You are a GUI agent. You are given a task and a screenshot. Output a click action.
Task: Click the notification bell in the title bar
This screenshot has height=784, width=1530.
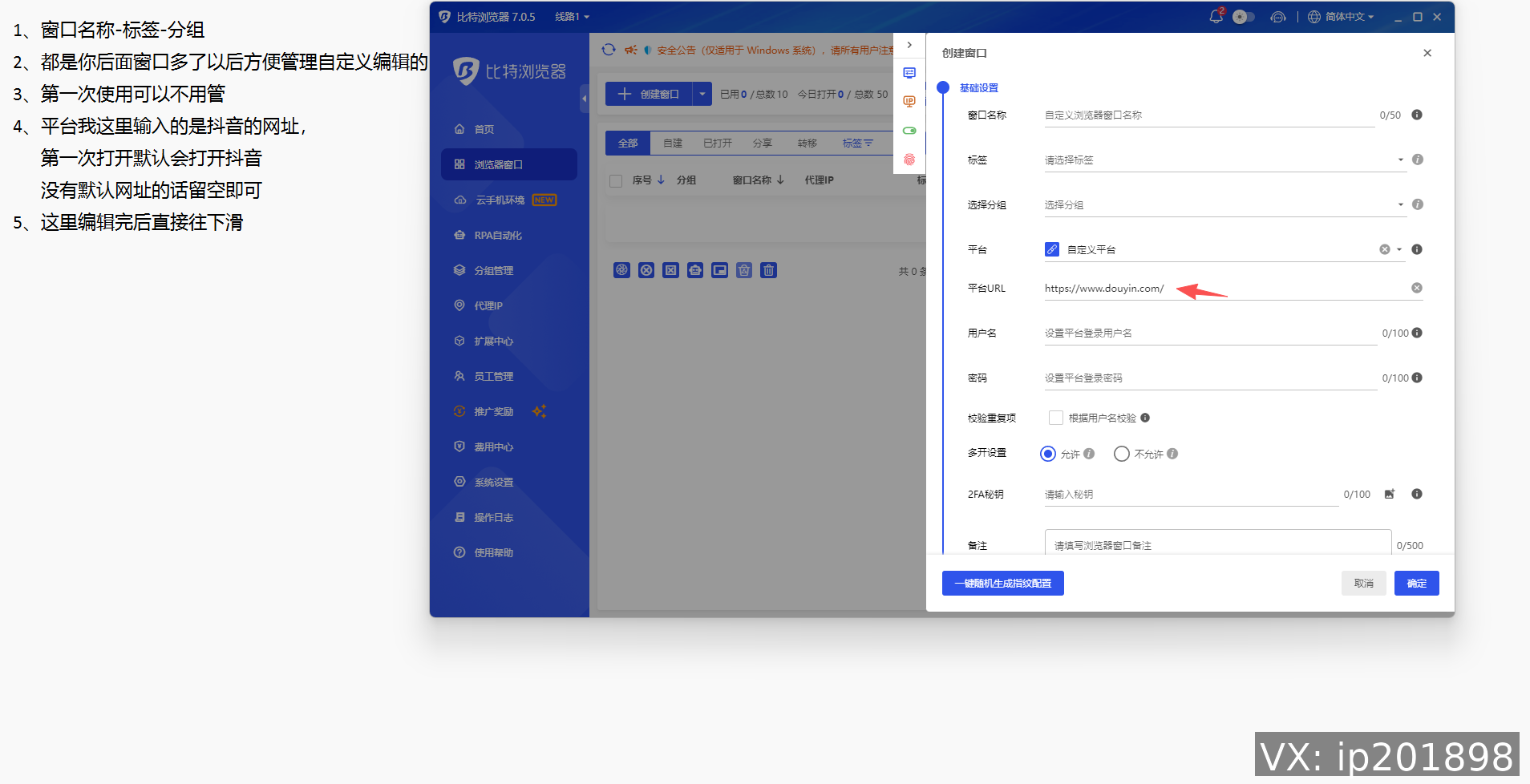point(1216,17)
